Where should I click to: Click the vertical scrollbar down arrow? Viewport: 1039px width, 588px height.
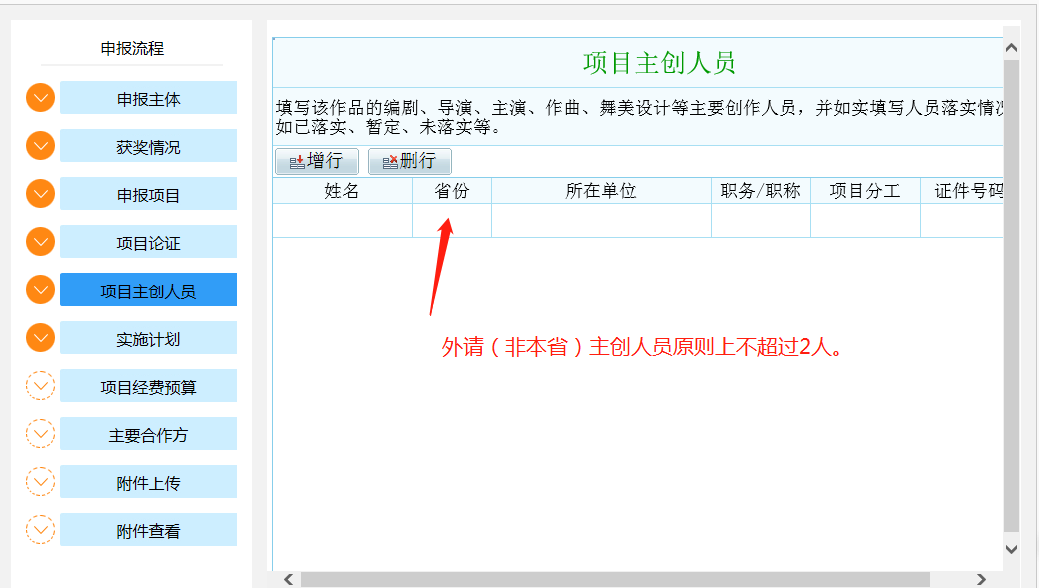pos(1011,548)
